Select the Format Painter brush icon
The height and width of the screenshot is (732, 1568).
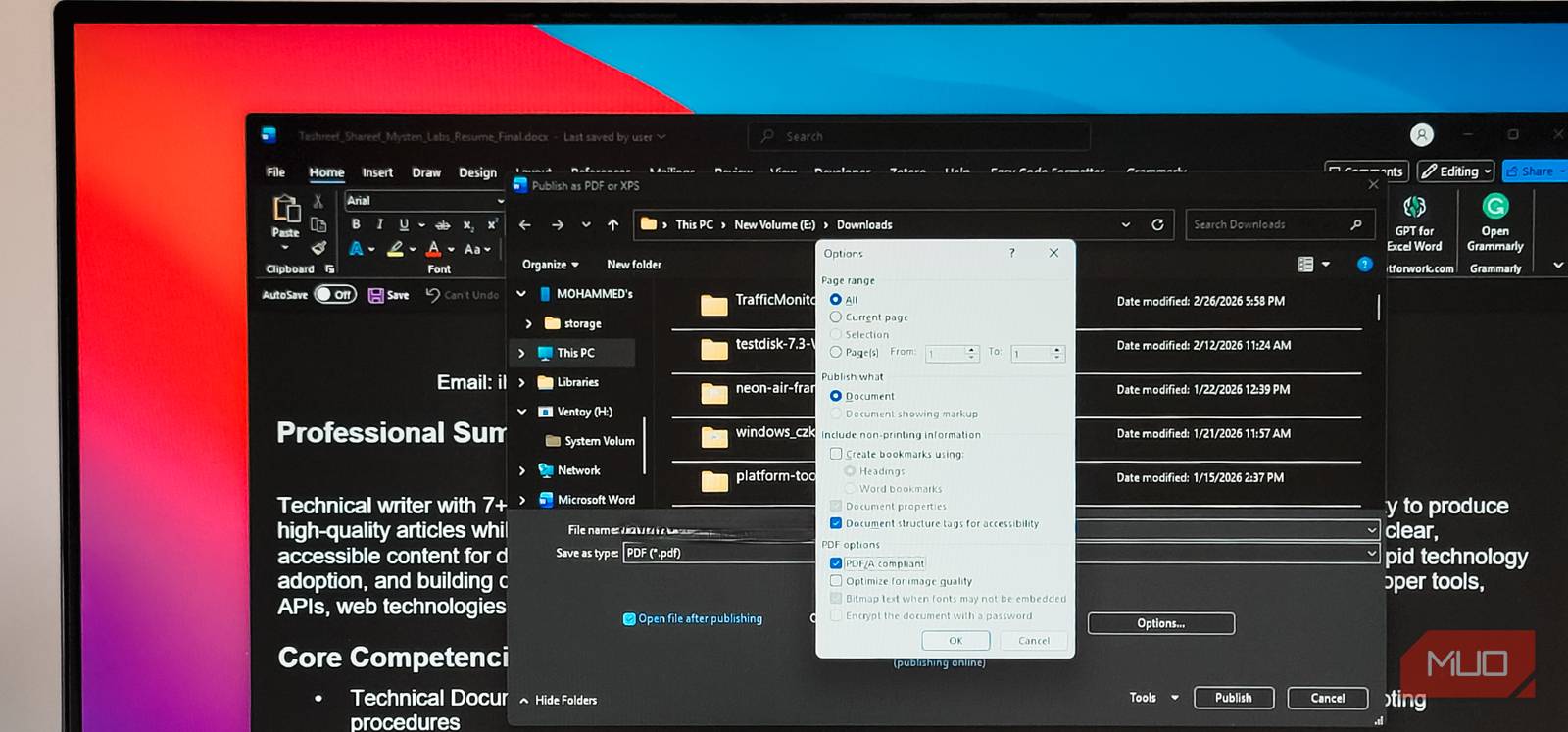pyautogui.click(x=318, y=248)
